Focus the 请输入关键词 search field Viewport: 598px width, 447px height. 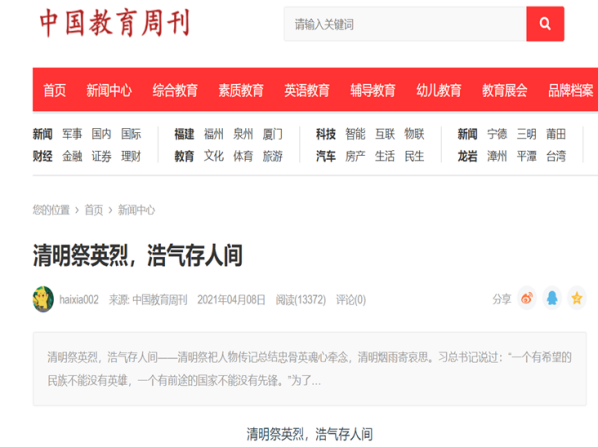[x=405, y=24]
